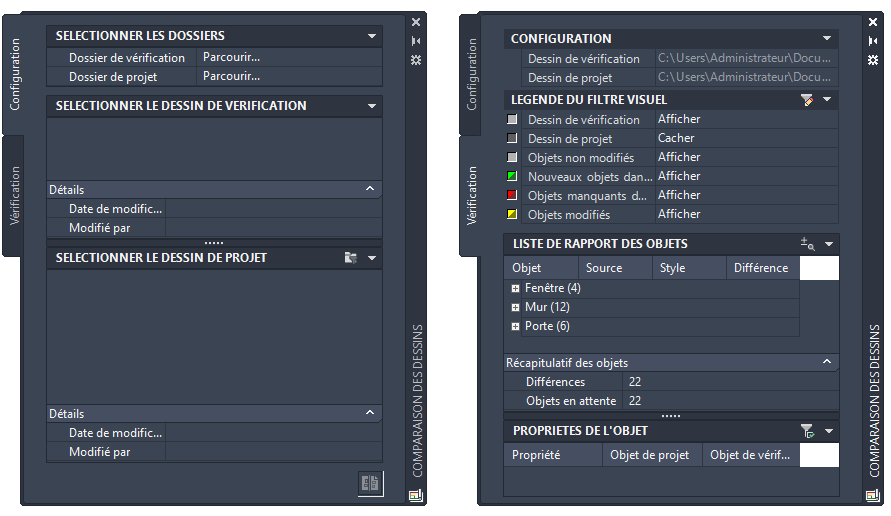Open the properties gear icon on the left palette
Image resolution: width=891 pixels, height=516 pixels.
tap(416, 60)
